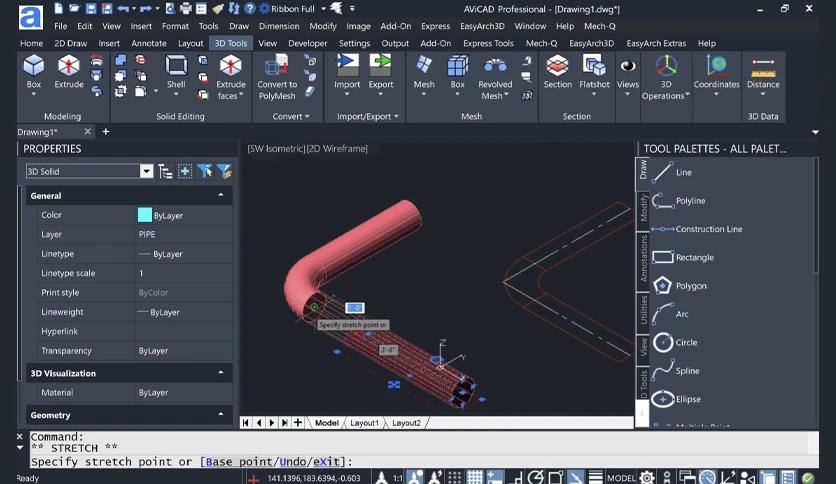Click the cyan Color swatch ByLayer

pyautogui.click(x=144, y=215)
